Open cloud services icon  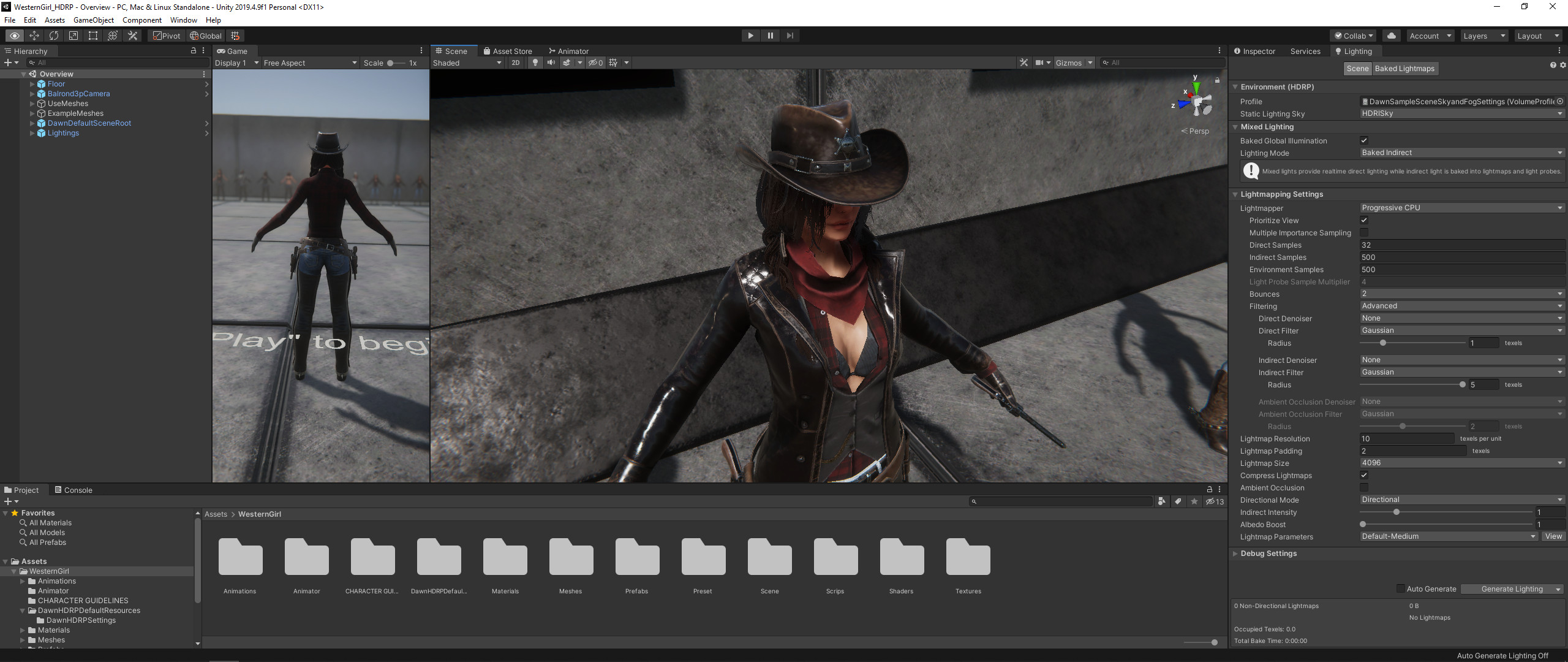(x=1392, y=36)
